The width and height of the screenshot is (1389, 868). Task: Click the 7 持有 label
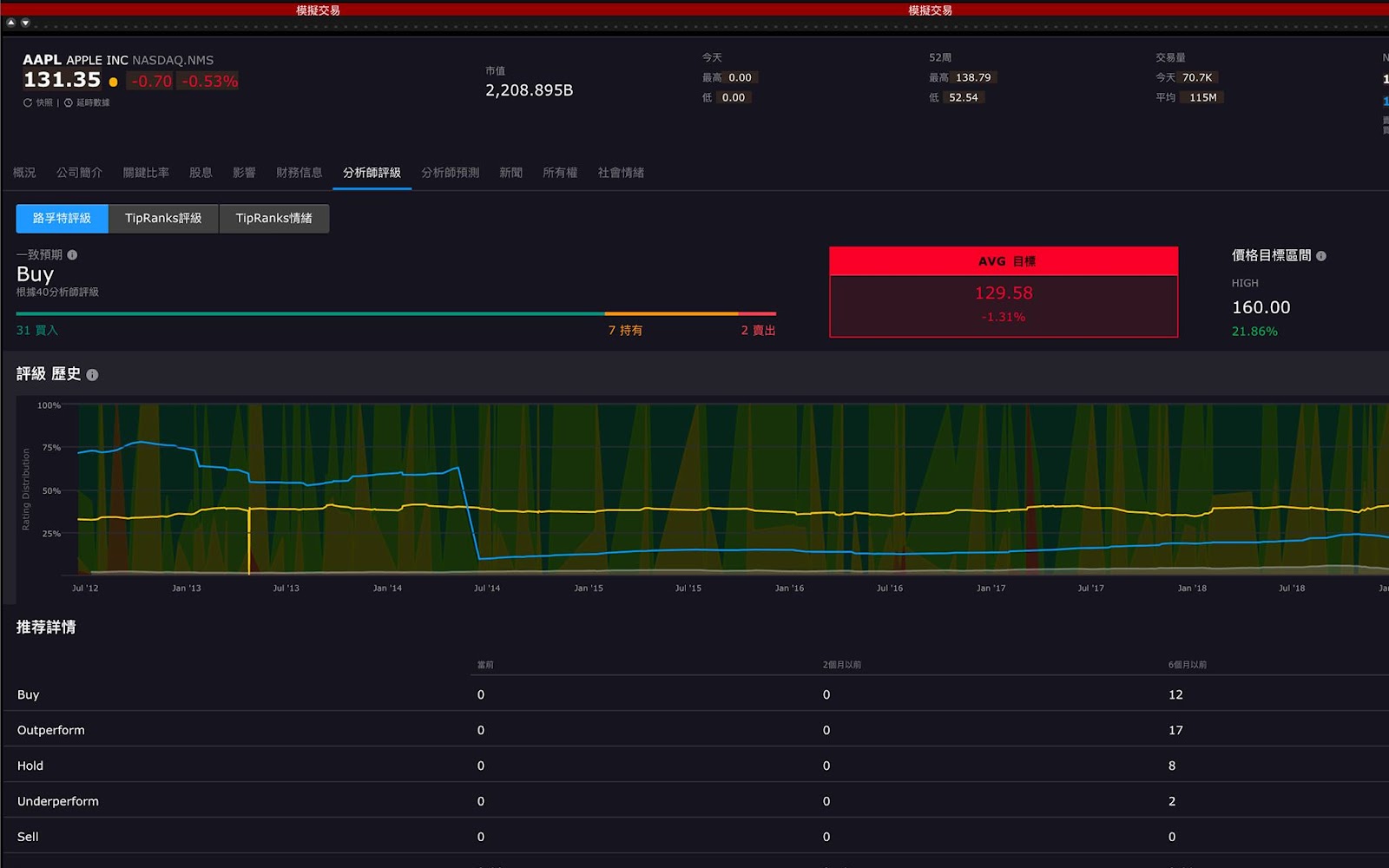pos(625,331)
